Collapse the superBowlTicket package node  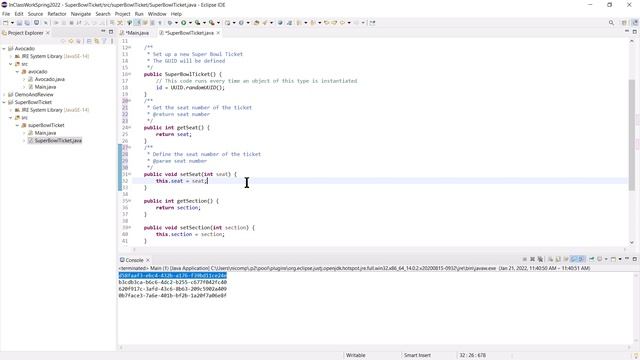(18, 125)
